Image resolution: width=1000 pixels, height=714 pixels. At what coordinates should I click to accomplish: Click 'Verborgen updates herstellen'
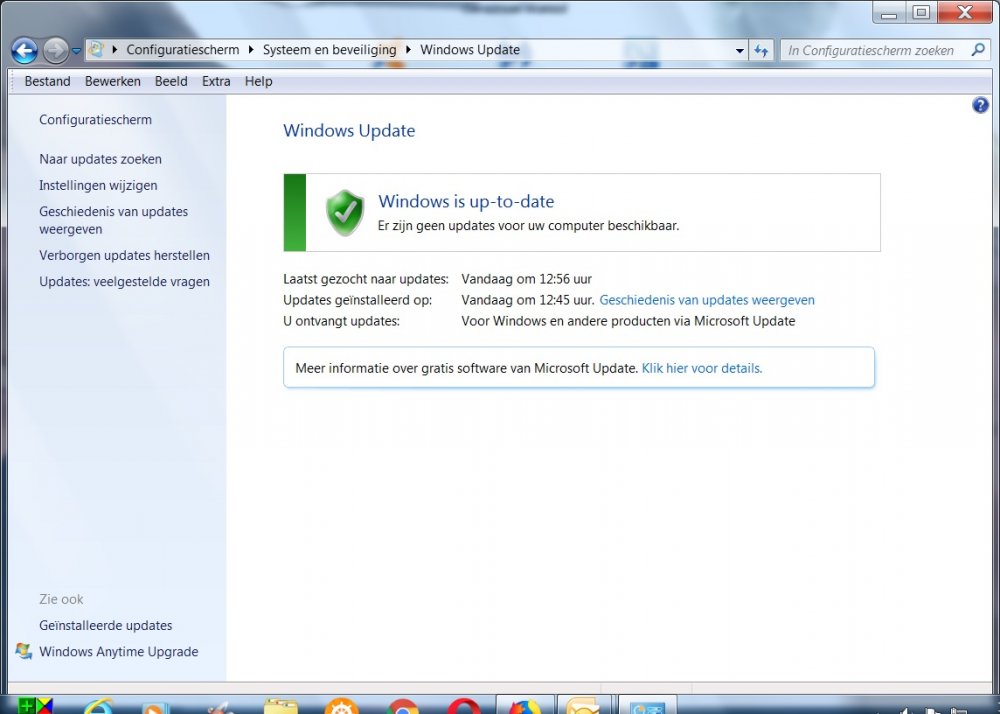click(x=124, y=256)
